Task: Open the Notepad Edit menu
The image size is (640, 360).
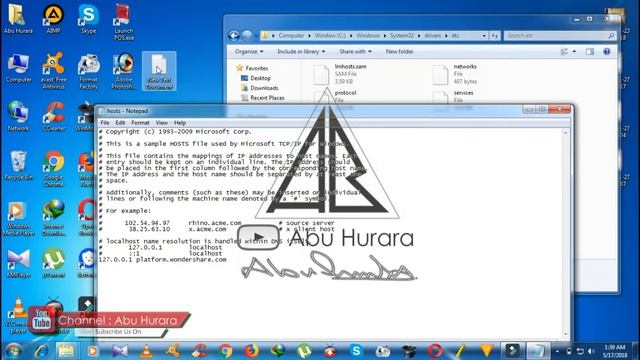Action: point(120,122)
